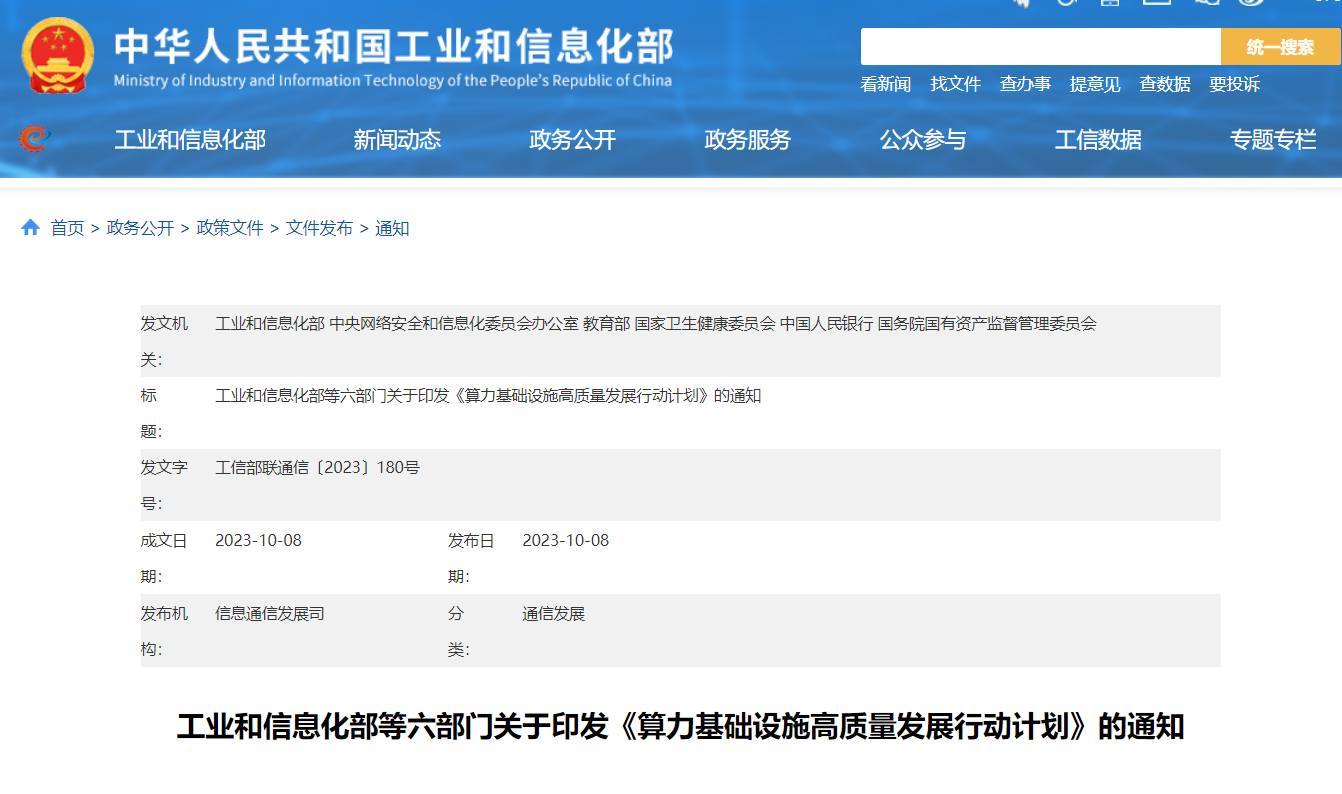Go to 政策文件 in the breadcrumb

coord(230,228)
